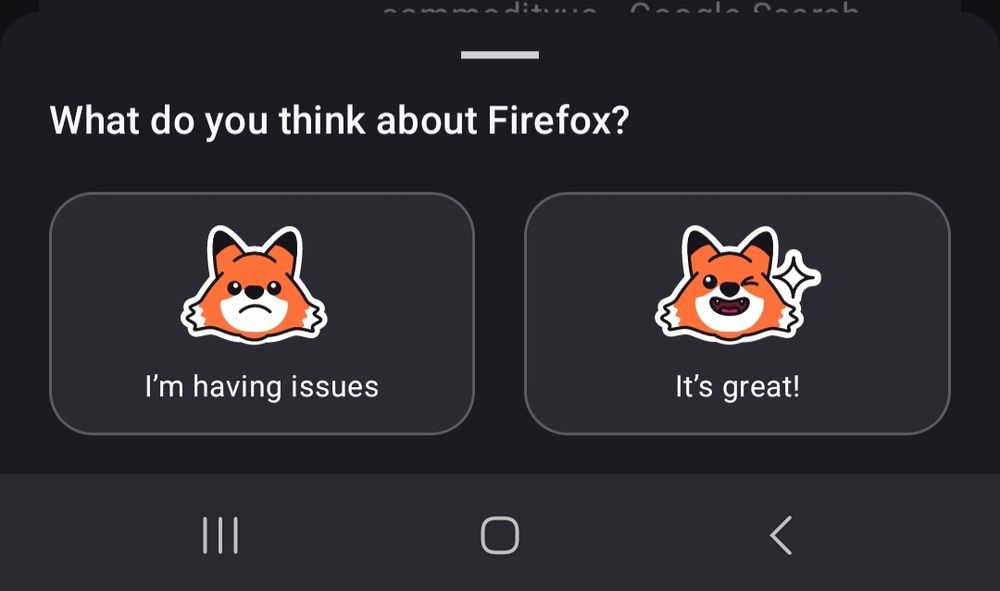The image size is (1000, 591).
Task: Tap the partially hidden Google Search title above sheet
Action: [619, 6]
